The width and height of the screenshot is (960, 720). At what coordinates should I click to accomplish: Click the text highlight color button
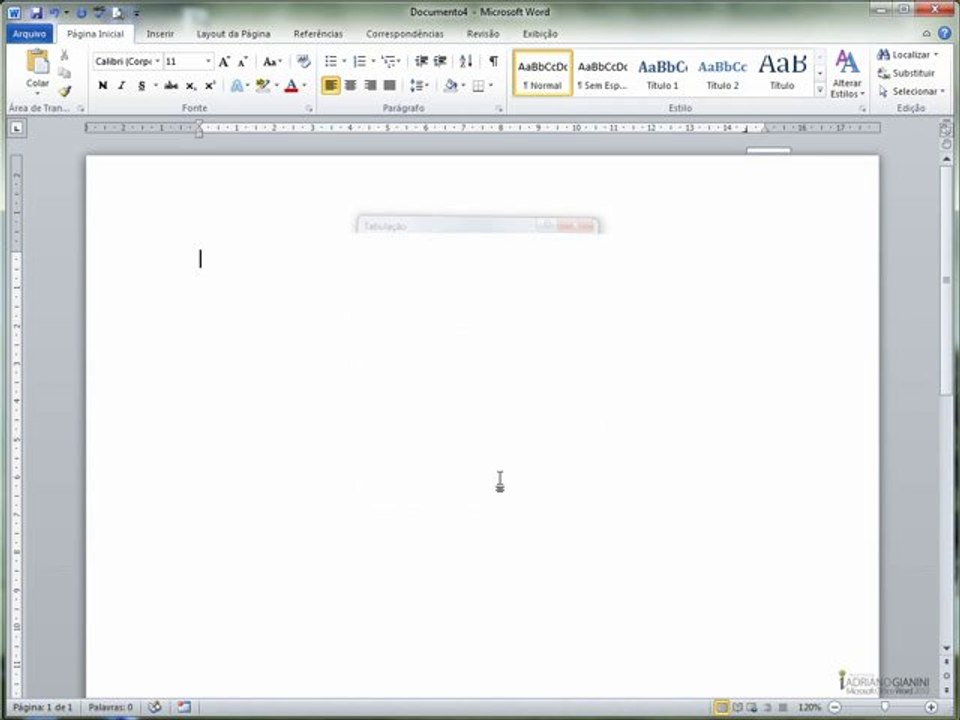[263, 86]
